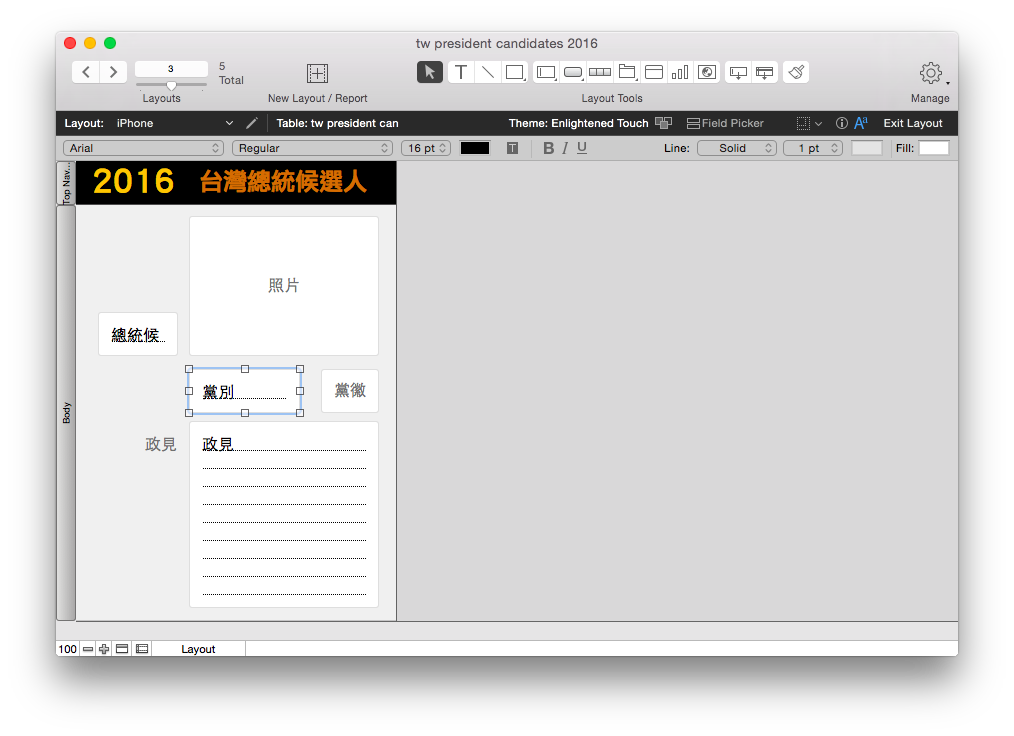Viewport: 1014px width, 736px height.
Task: Click the layout number slider
Action: 171,85
